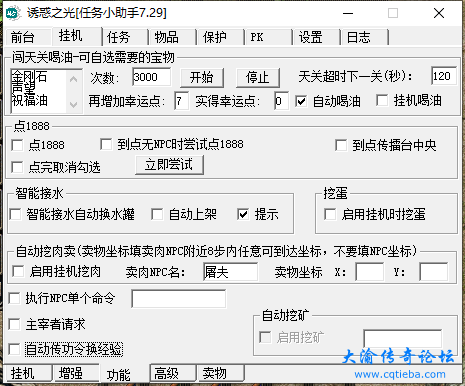
Task: Check the 启用挂机挖肉 checkbox
Action: [x=18, y=271]
